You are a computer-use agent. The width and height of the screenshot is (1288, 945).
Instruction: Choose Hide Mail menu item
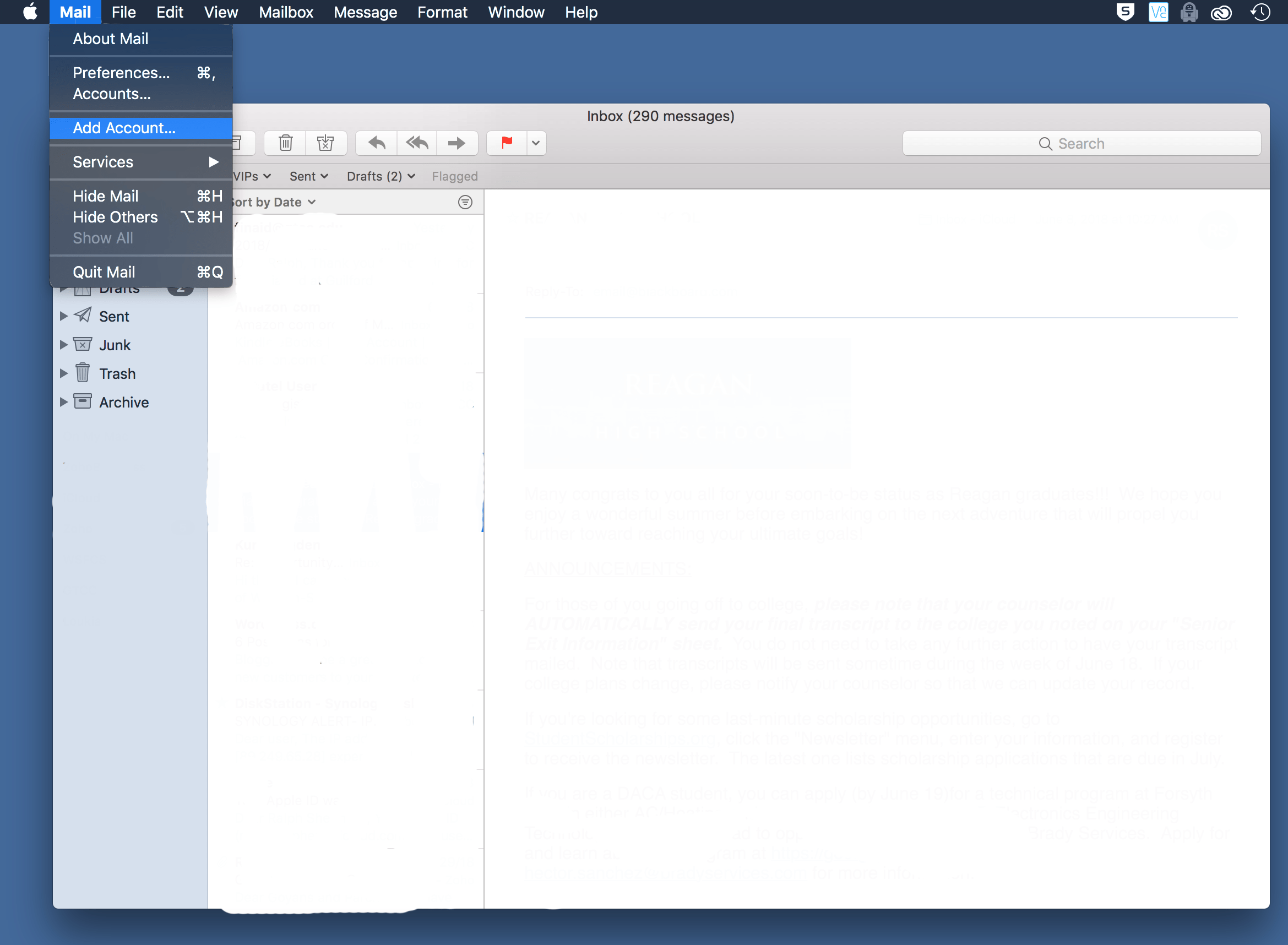pyautogui.click(x=142, y=196)
